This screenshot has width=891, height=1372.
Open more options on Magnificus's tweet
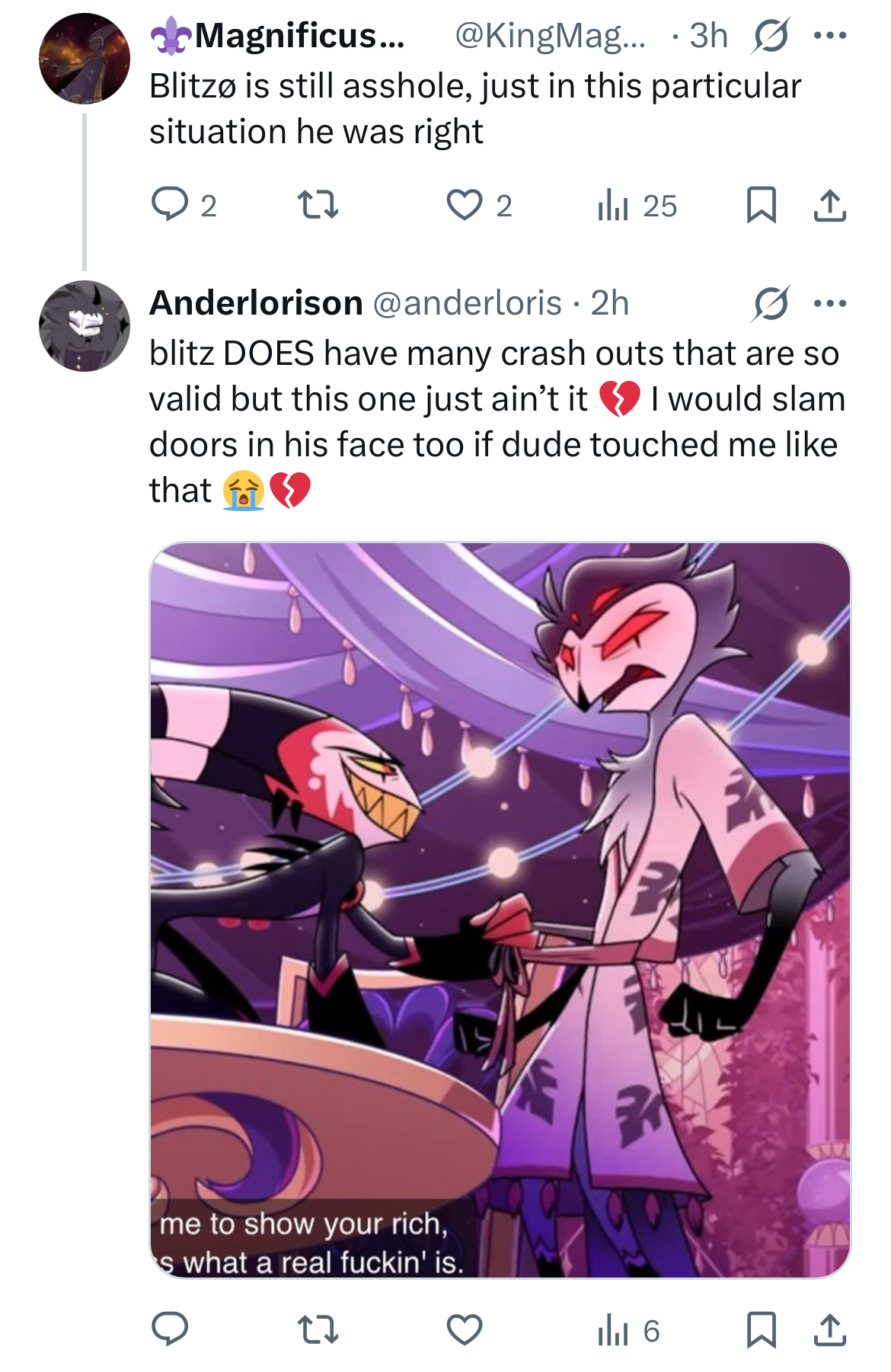[x=829, y=35]
